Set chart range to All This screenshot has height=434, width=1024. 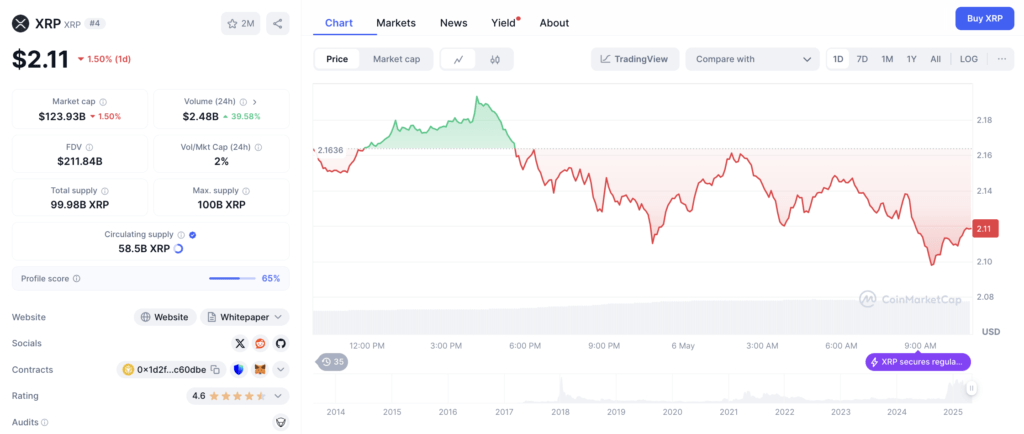[x=935, y=59]
